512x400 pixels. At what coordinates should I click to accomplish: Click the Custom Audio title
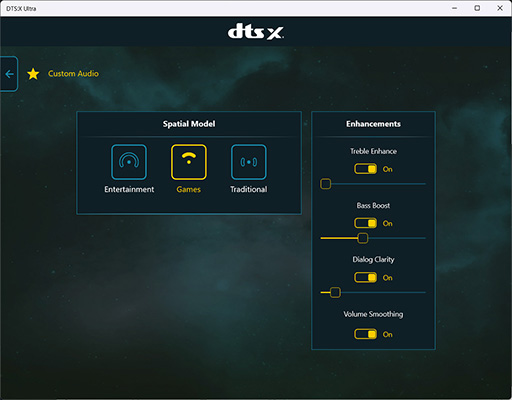click(x=73, y=74)
